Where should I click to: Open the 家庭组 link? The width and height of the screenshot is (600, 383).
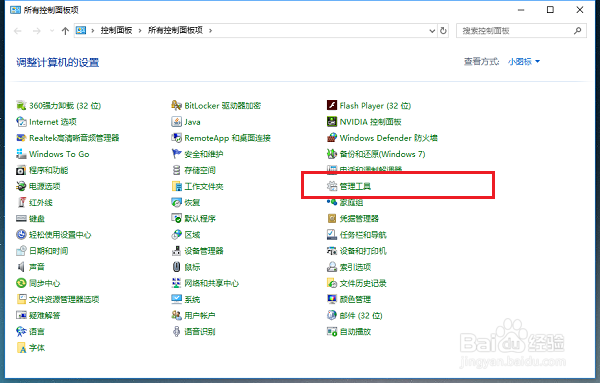click(x=351, y=202)
